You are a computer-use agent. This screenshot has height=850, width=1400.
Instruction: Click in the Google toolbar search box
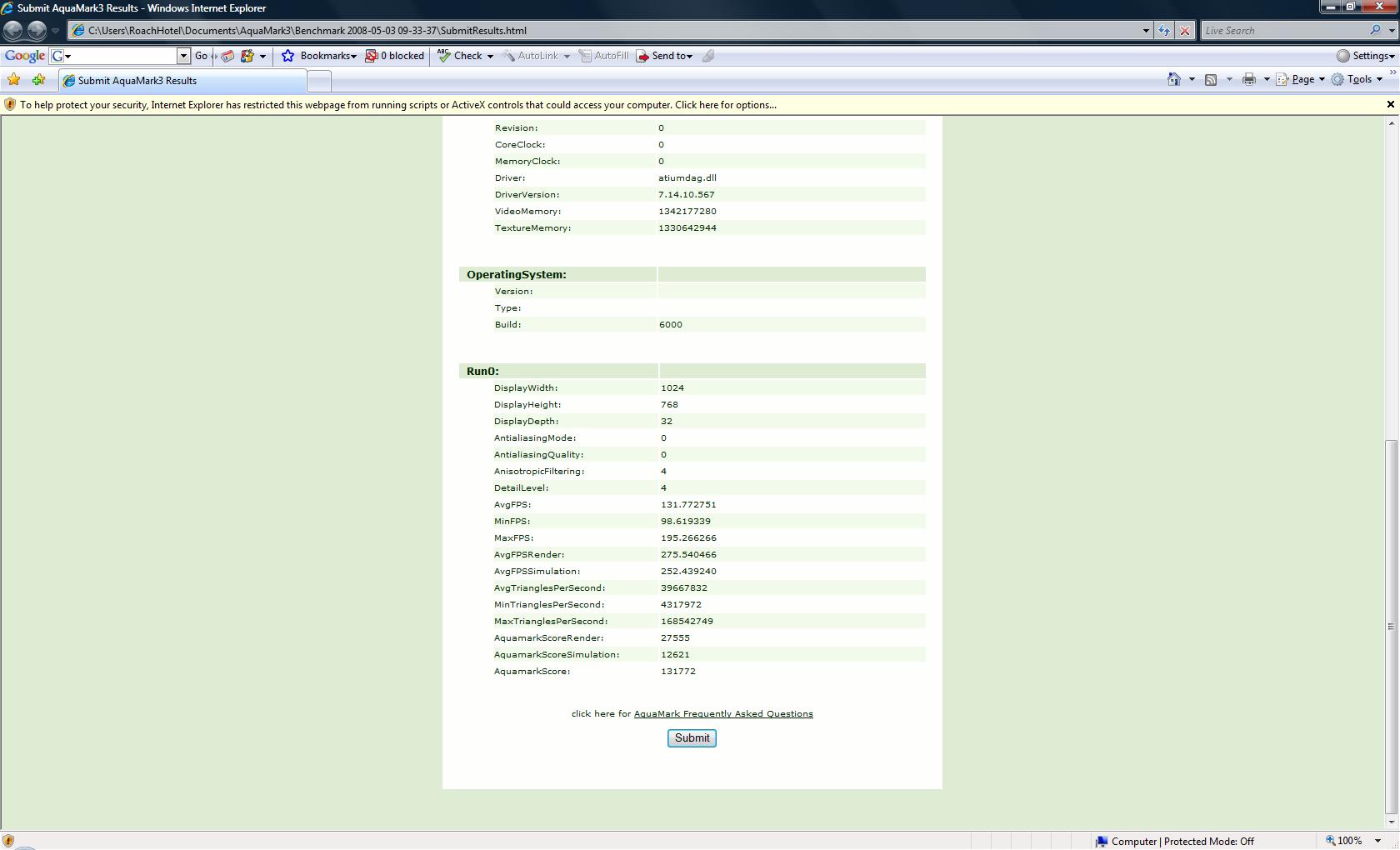[121, 56]
